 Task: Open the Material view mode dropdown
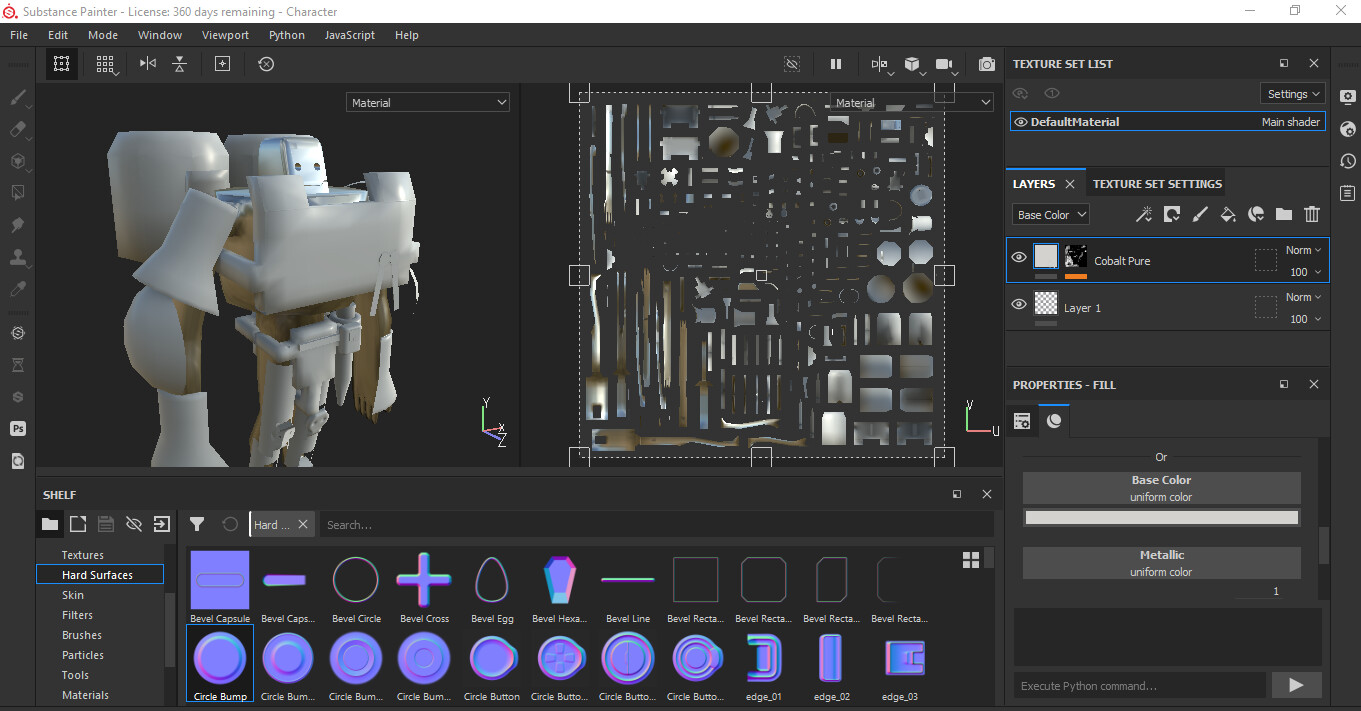427,101
